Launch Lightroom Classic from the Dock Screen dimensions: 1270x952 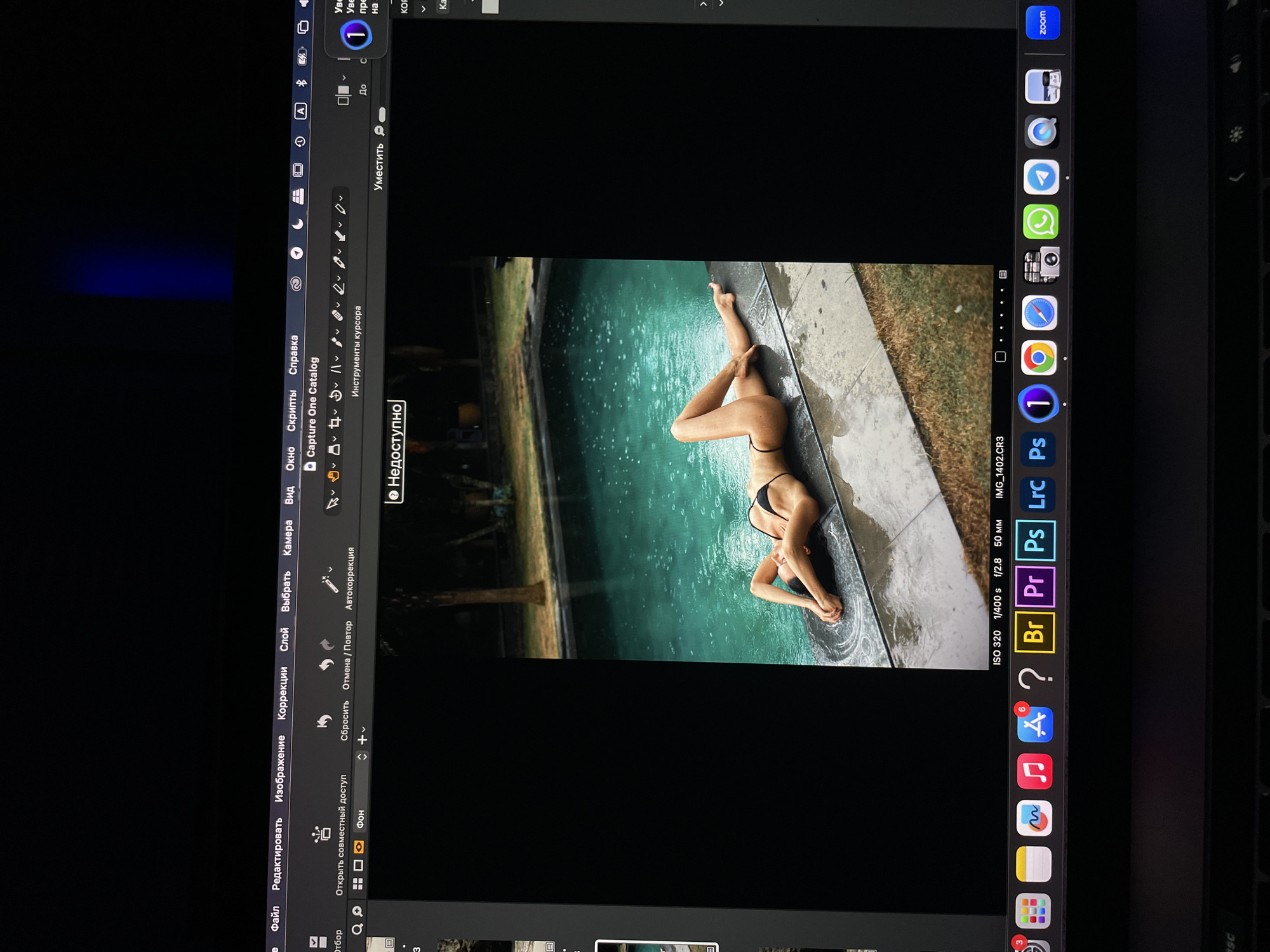click(x=1037, y=494)
